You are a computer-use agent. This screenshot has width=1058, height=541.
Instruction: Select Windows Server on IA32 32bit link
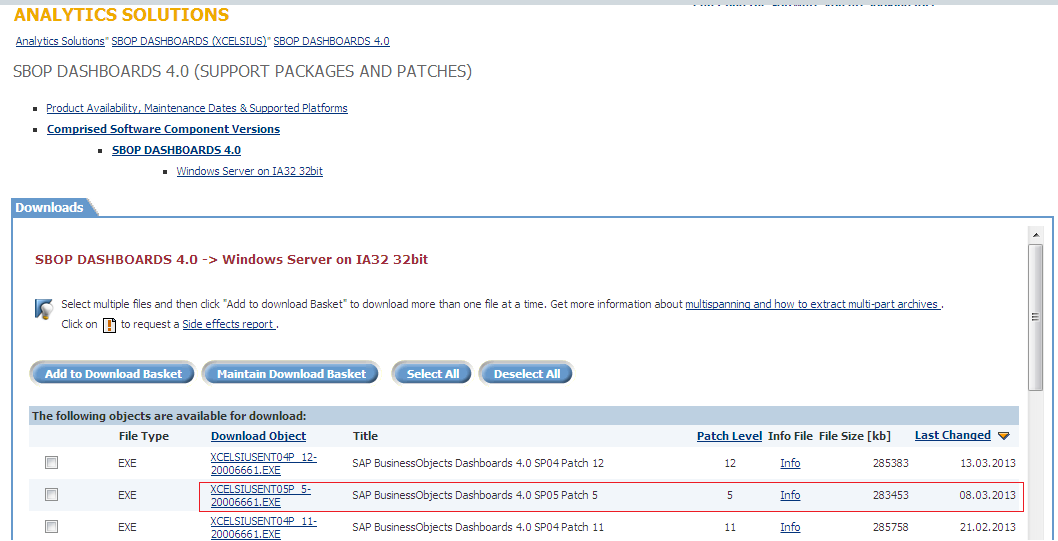click(x=249, y=172)
